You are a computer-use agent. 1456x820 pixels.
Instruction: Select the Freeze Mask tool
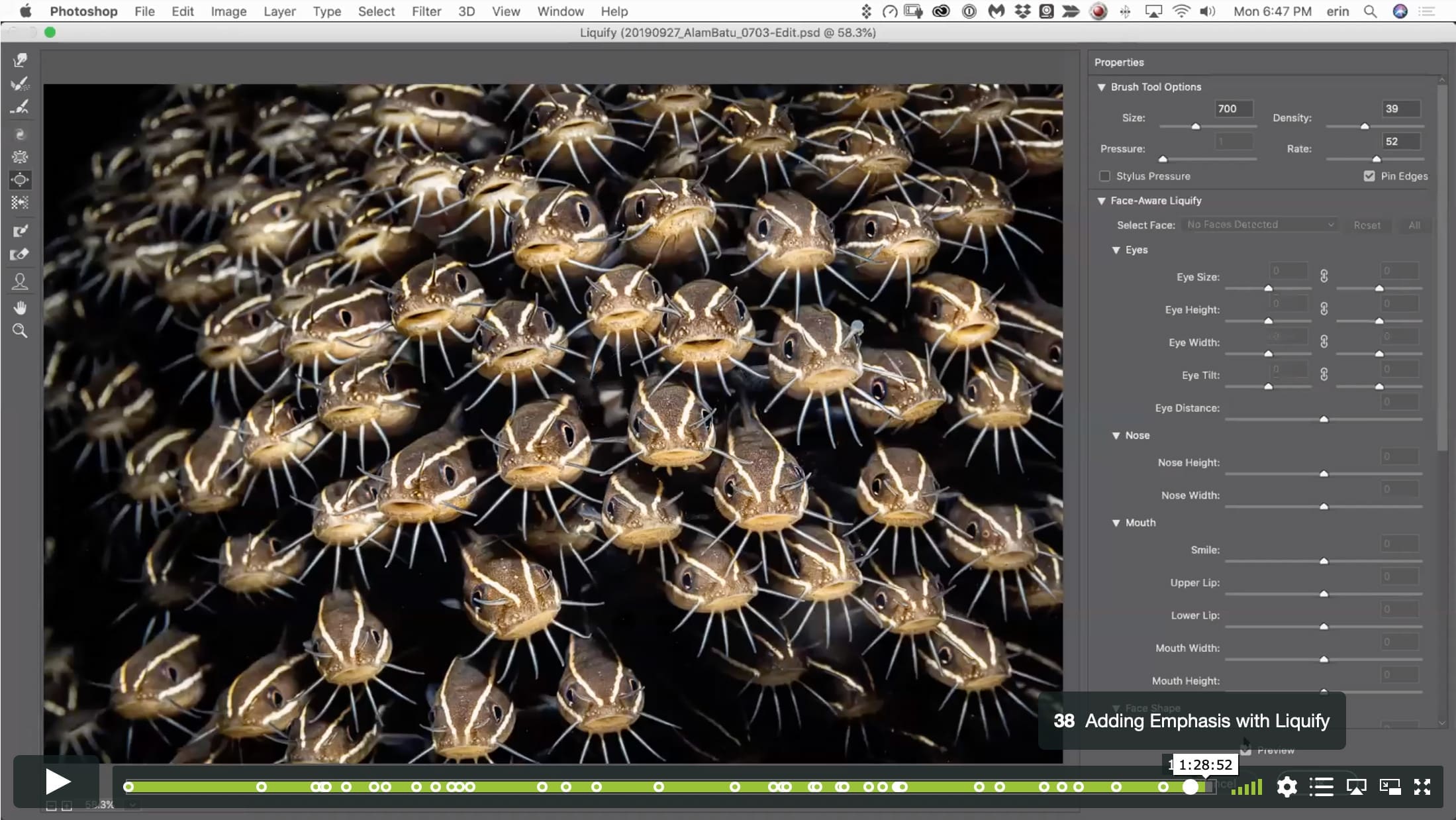point(20,231)
